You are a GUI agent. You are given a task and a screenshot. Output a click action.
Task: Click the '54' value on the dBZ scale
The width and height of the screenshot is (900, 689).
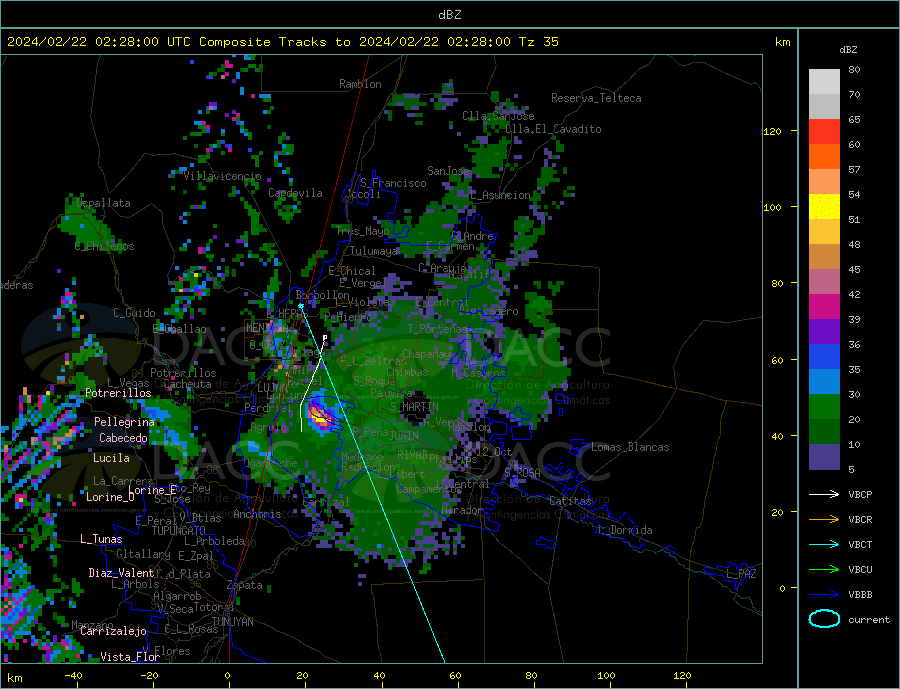[854, 194]
